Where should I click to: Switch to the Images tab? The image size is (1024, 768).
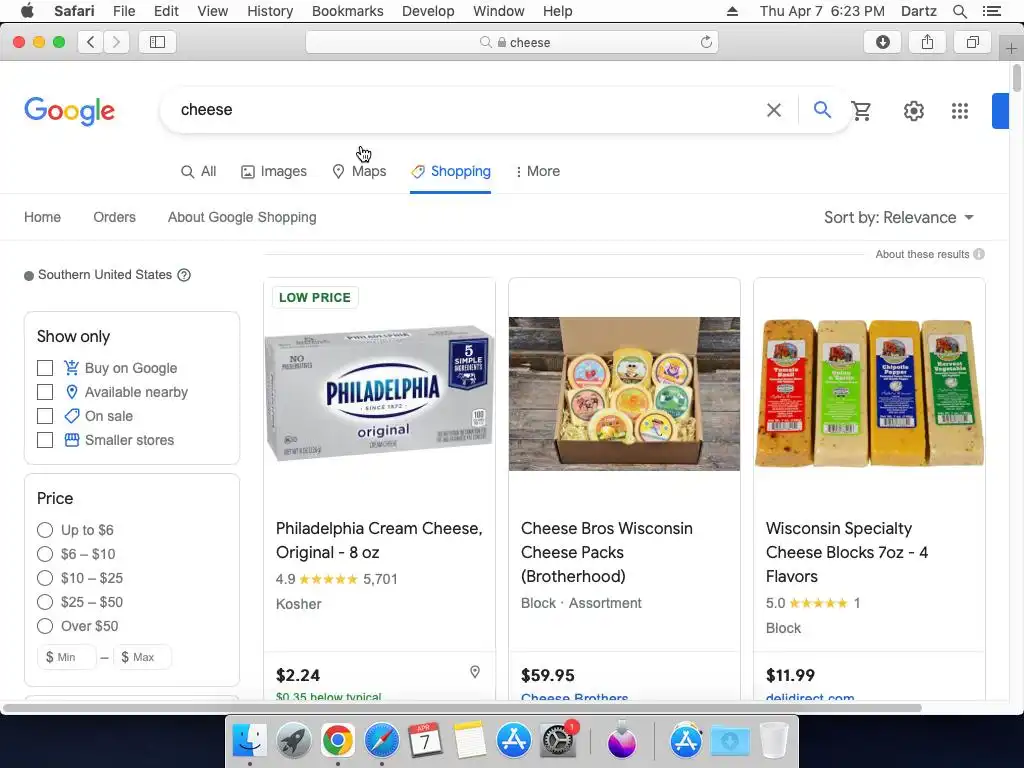pyautogui.click(x=274, y=171)
